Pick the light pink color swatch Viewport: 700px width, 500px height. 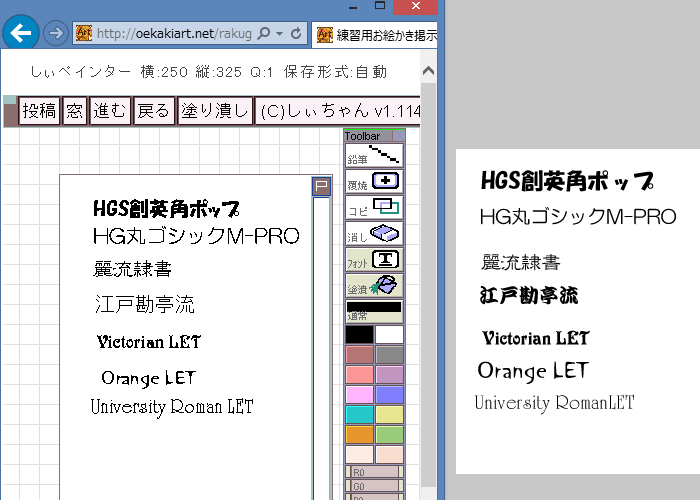[359, 395]
